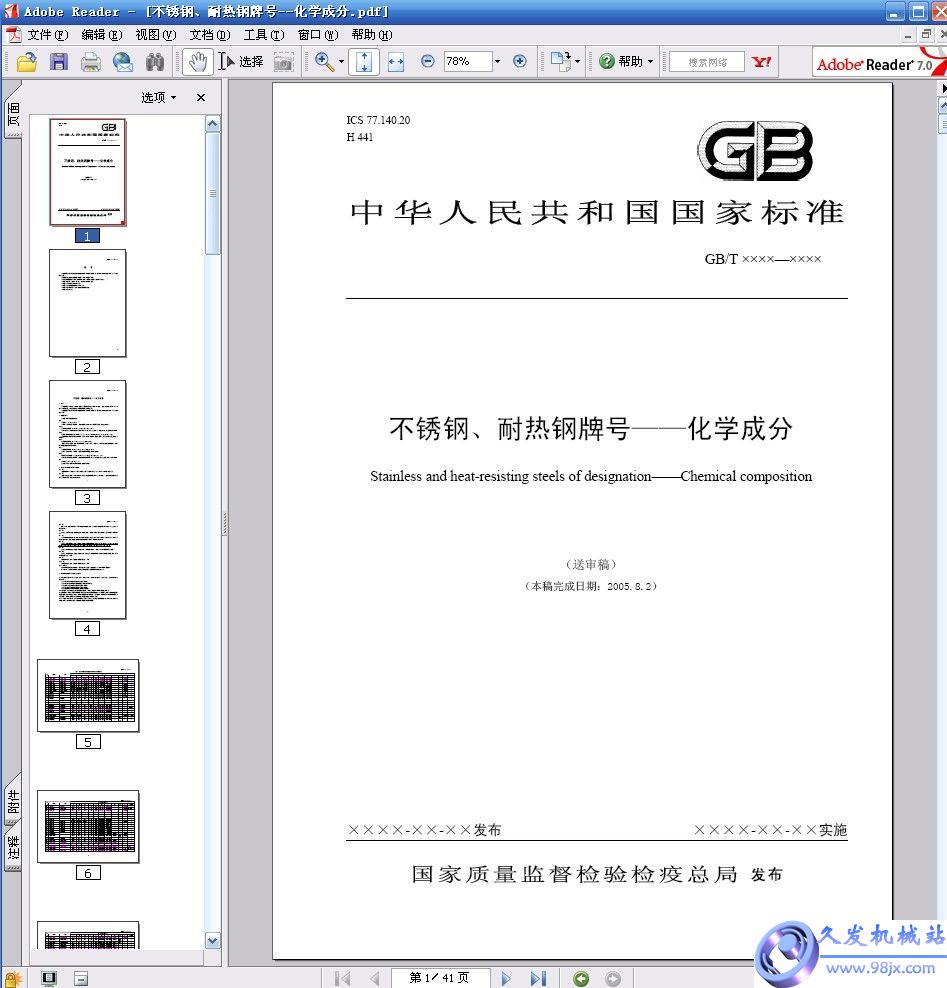This screenshot has width=947, height=988.
Task: Click the PDF document icon in the menu bar
Action: coord(13,35)
